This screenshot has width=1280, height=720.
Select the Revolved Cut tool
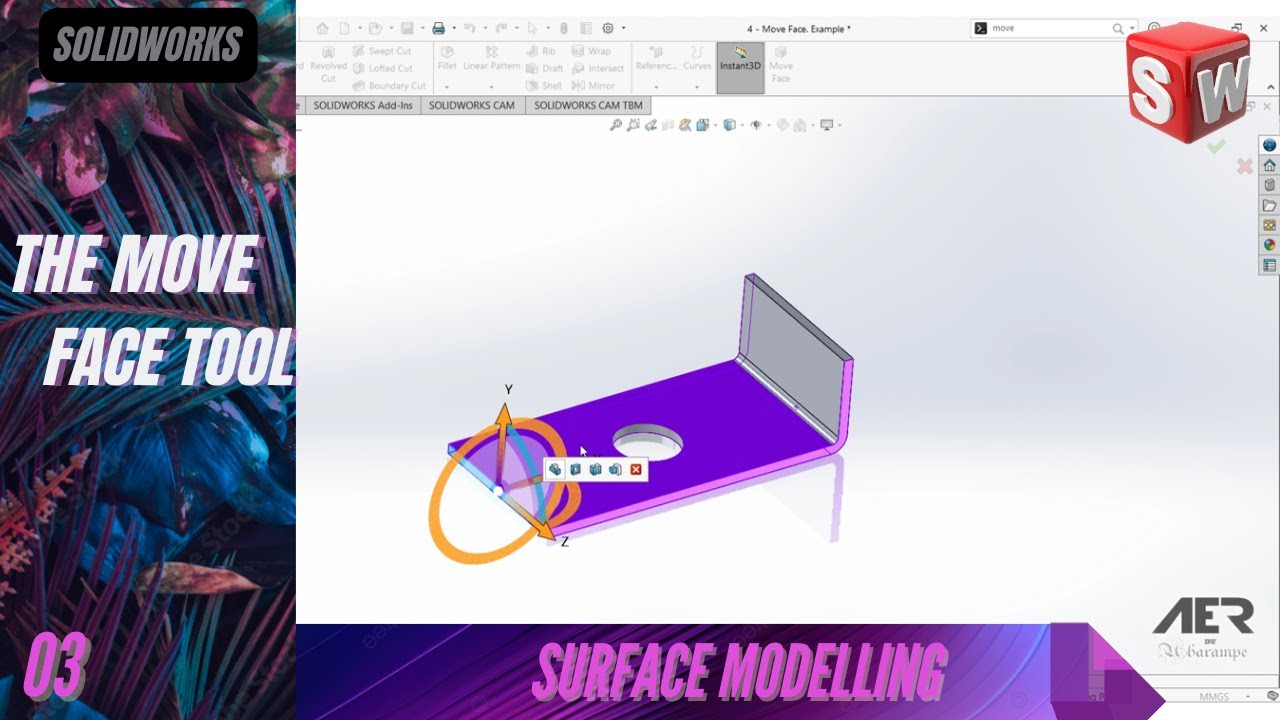[328, 63]
